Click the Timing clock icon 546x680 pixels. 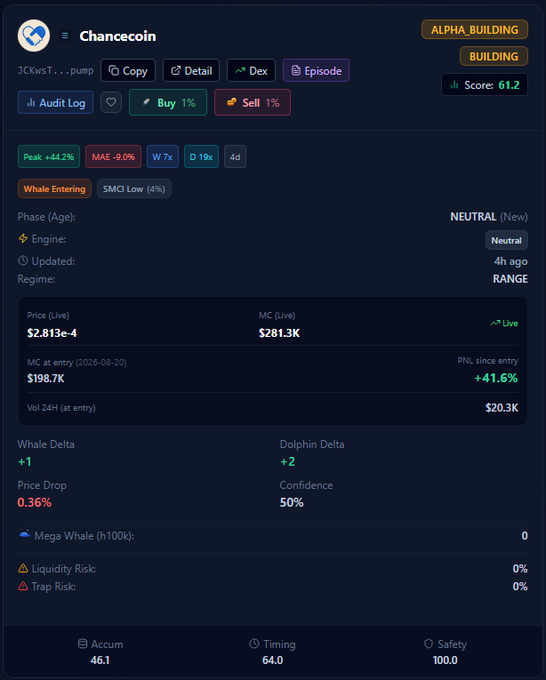(254, 644)
